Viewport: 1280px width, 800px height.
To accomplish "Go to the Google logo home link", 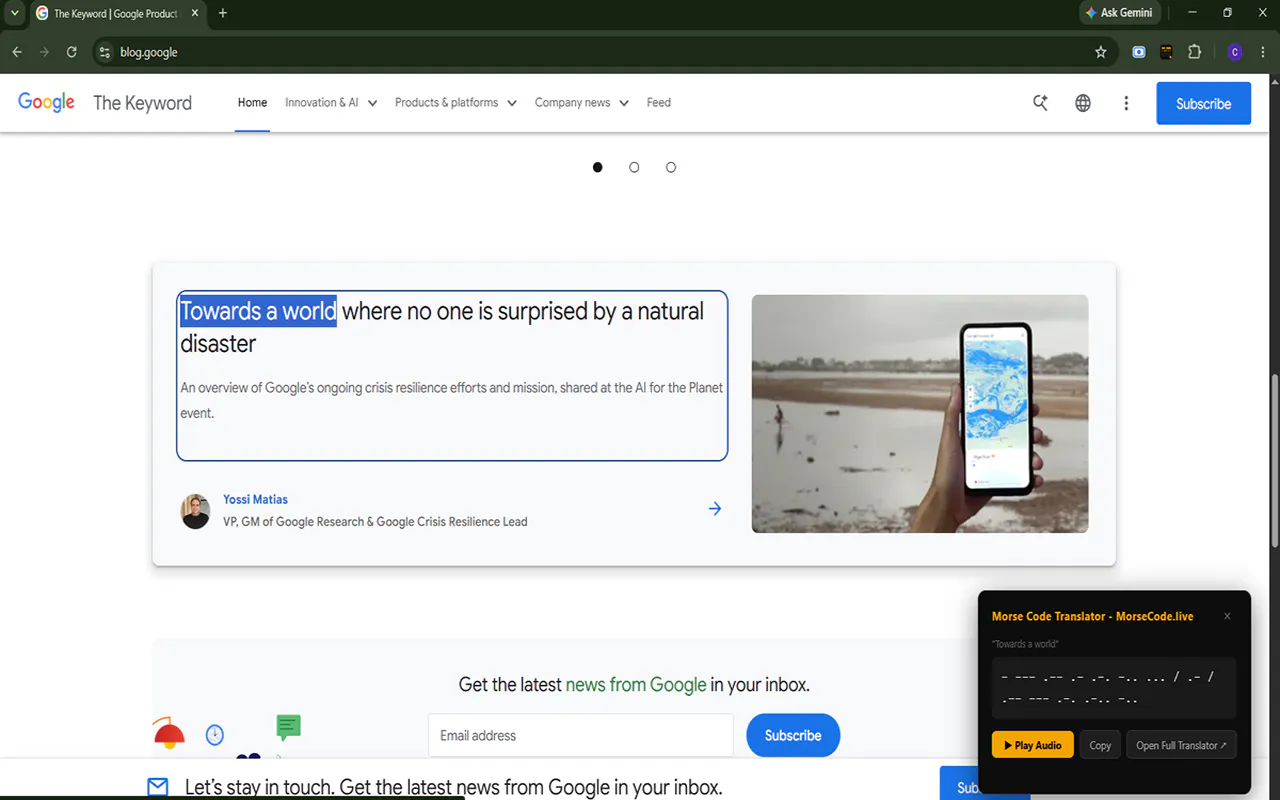I will coord(46,102).
